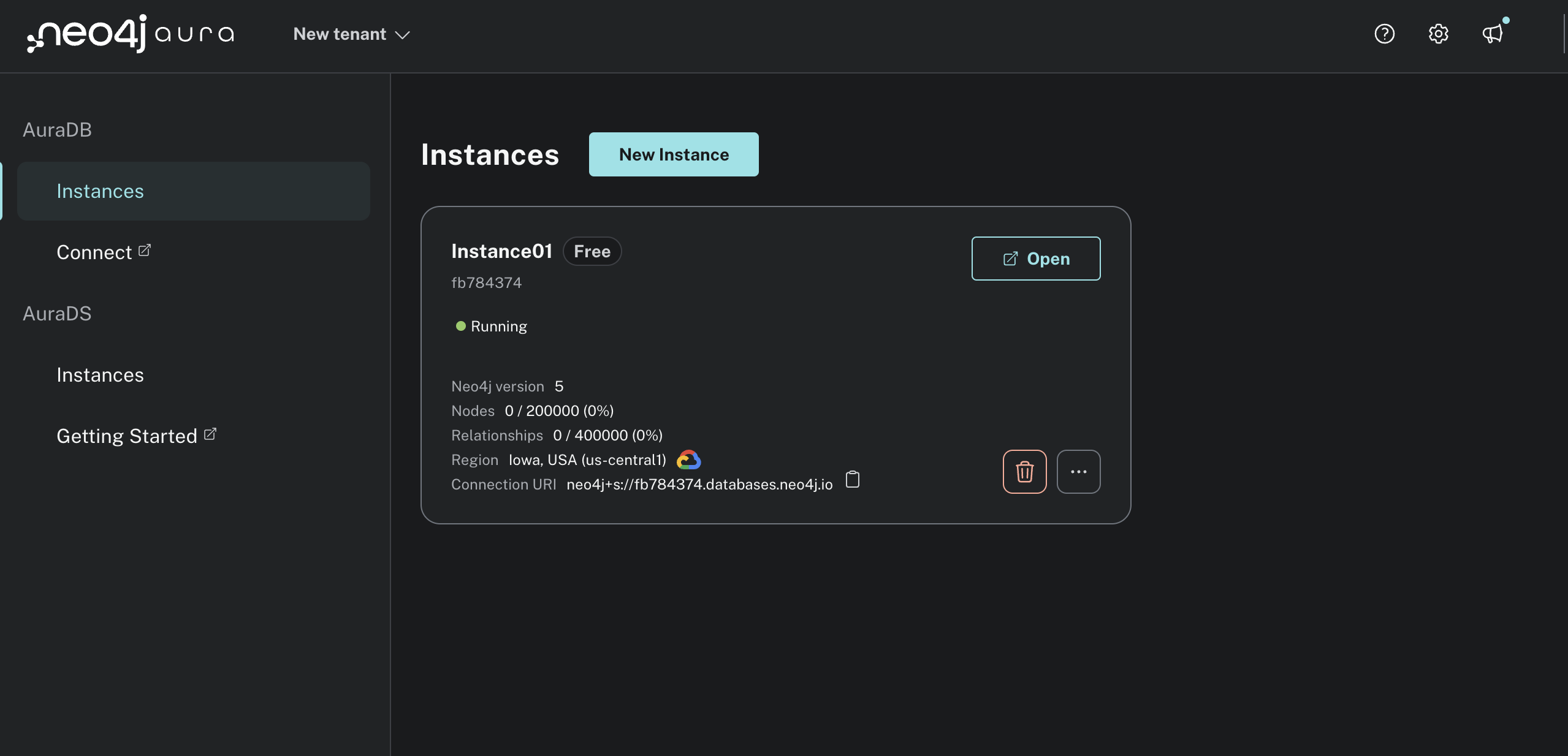Select Instances under AuraDB
This screenshot has width=1568, height=756.
(100, 191)
